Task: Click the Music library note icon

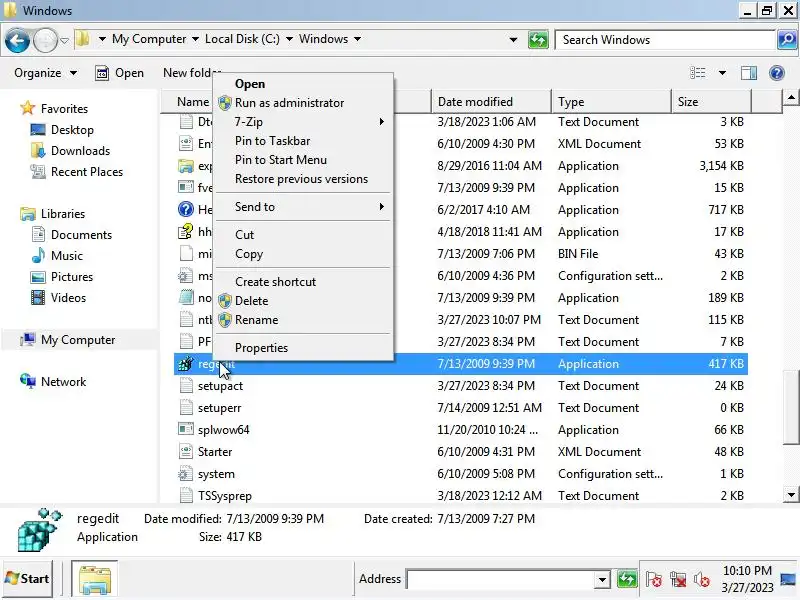Action: pyautogui.click(x=38, y=256)
